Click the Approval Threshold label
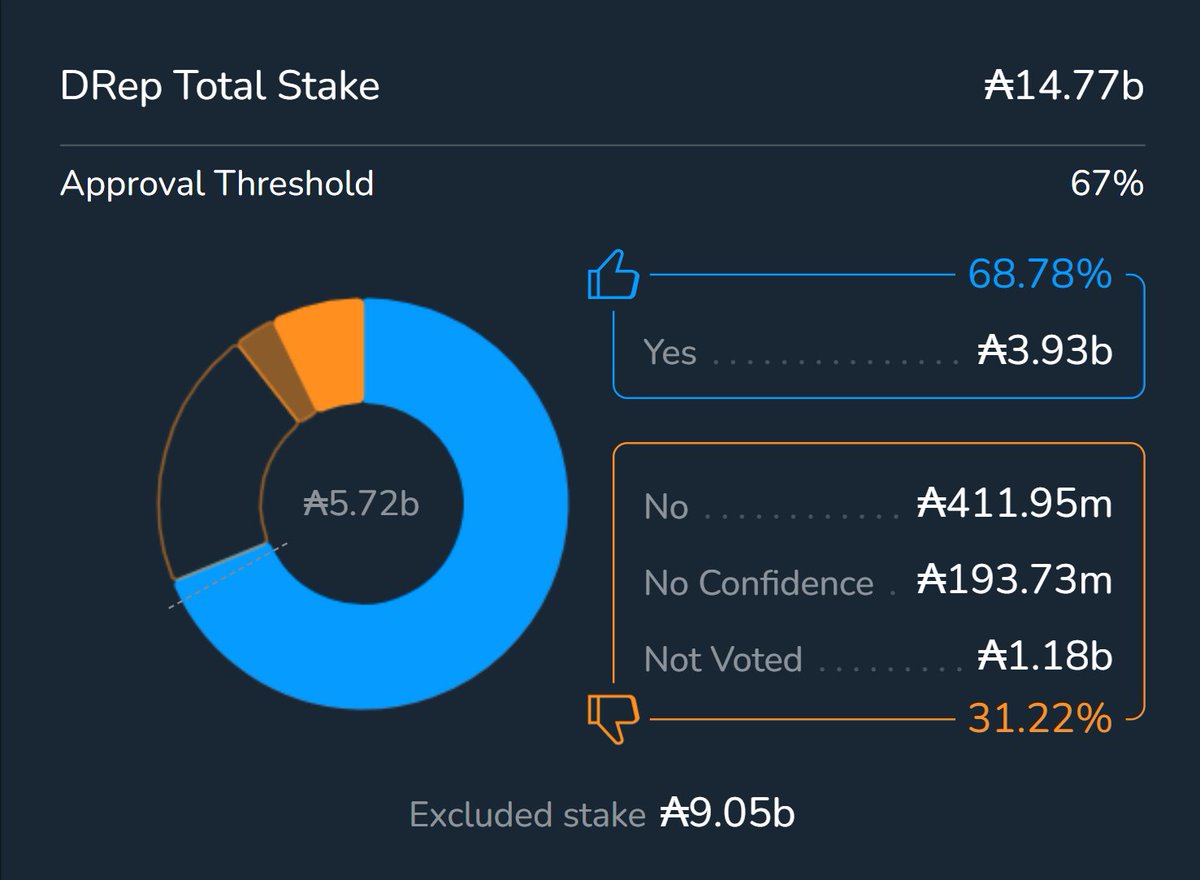1200x880 pixels. 217,184
